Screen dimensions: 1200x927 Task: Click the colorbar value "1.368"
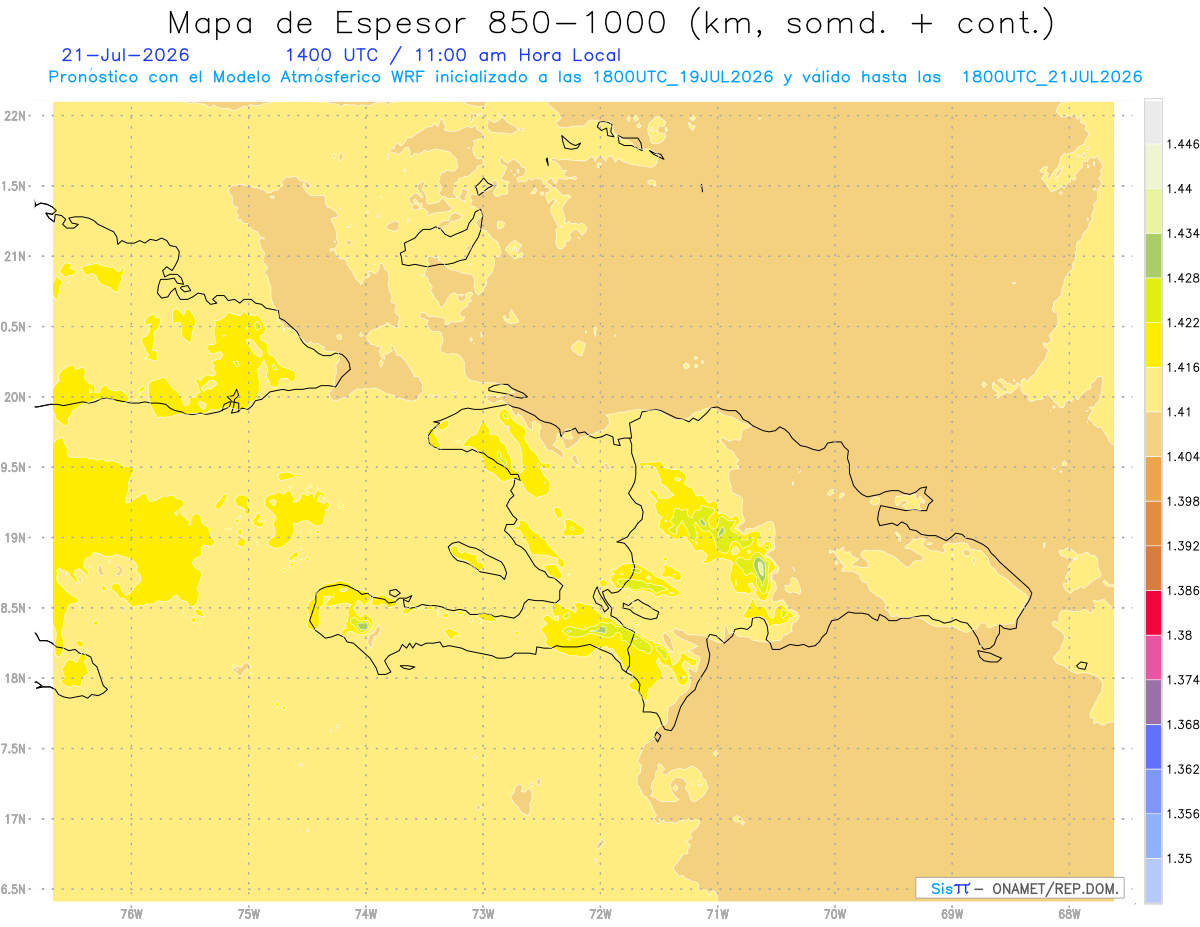tap(1183, 724)
